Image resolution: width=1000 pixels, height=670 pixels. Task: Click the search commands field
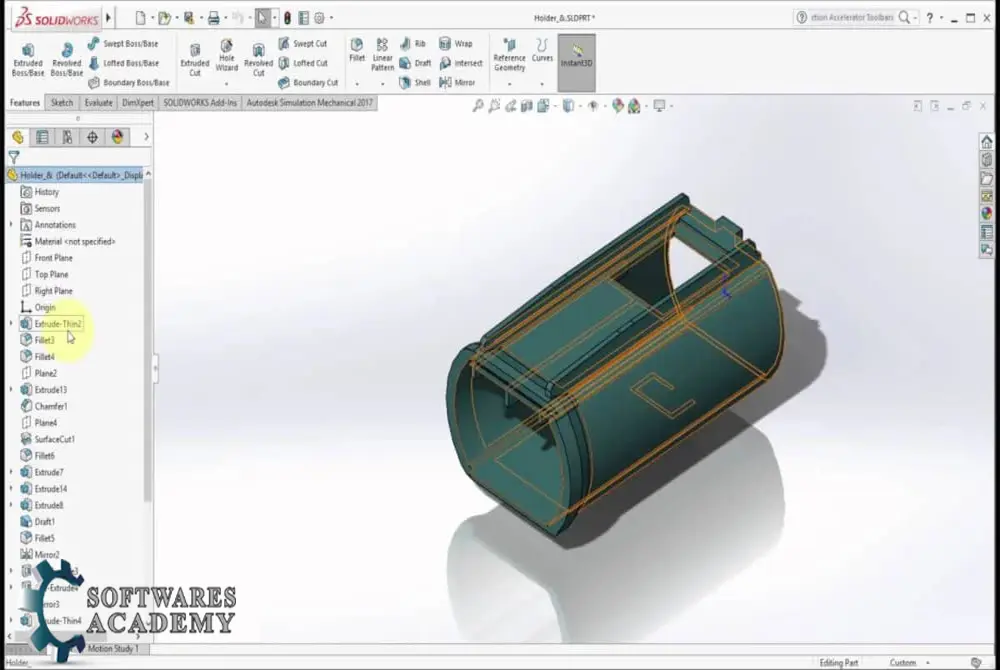851,18
